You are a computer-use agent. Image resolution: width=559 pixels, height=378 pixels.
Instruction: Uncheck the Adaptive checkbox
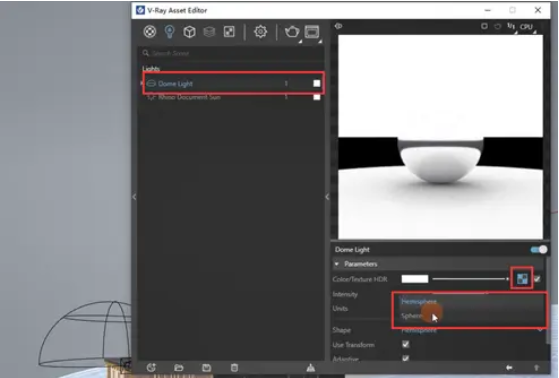(405, 358)
